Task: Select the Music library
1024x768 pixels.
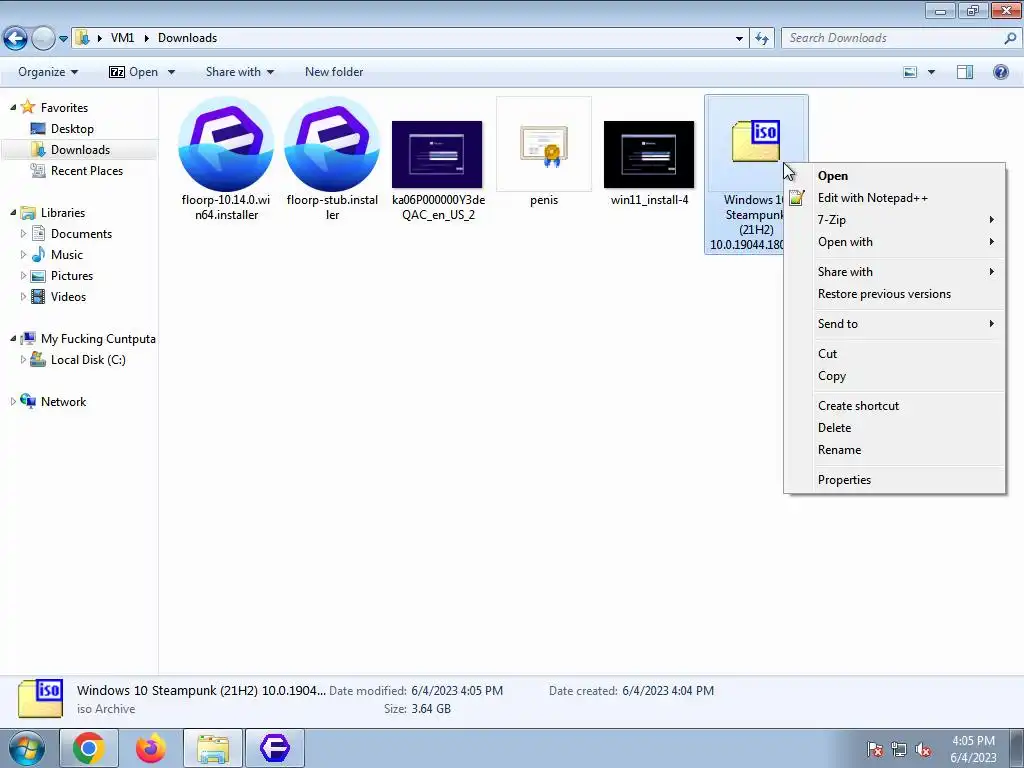Action: tap(67, 255)
